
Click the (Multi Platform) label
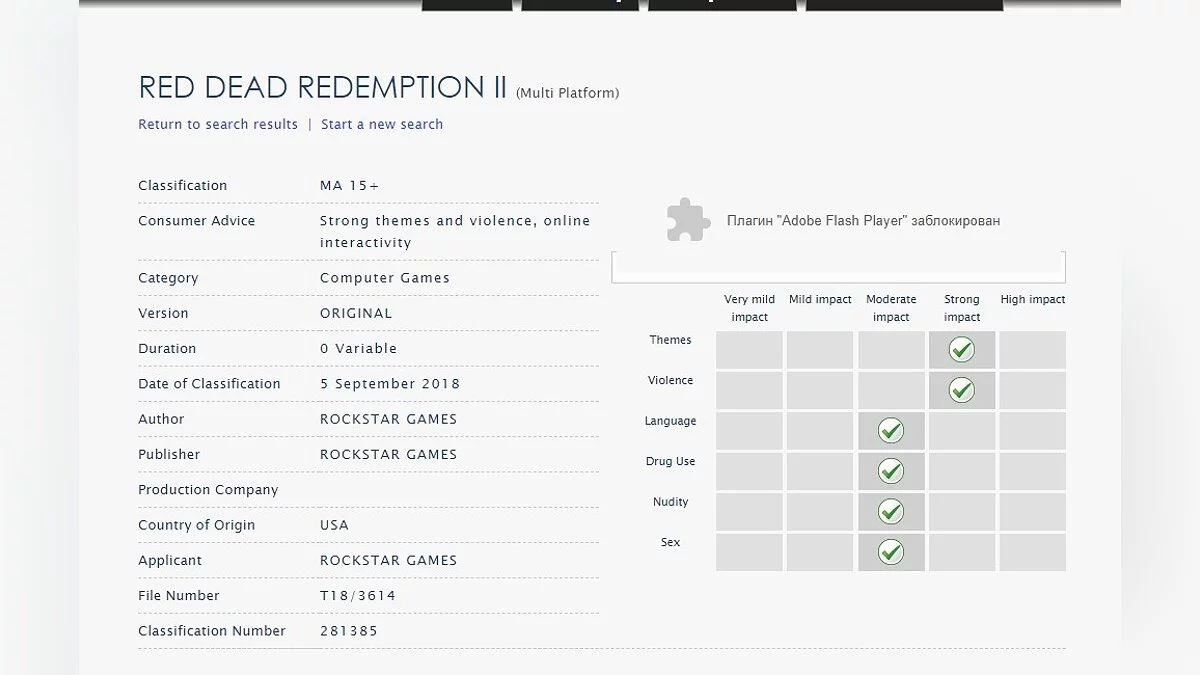567,93
